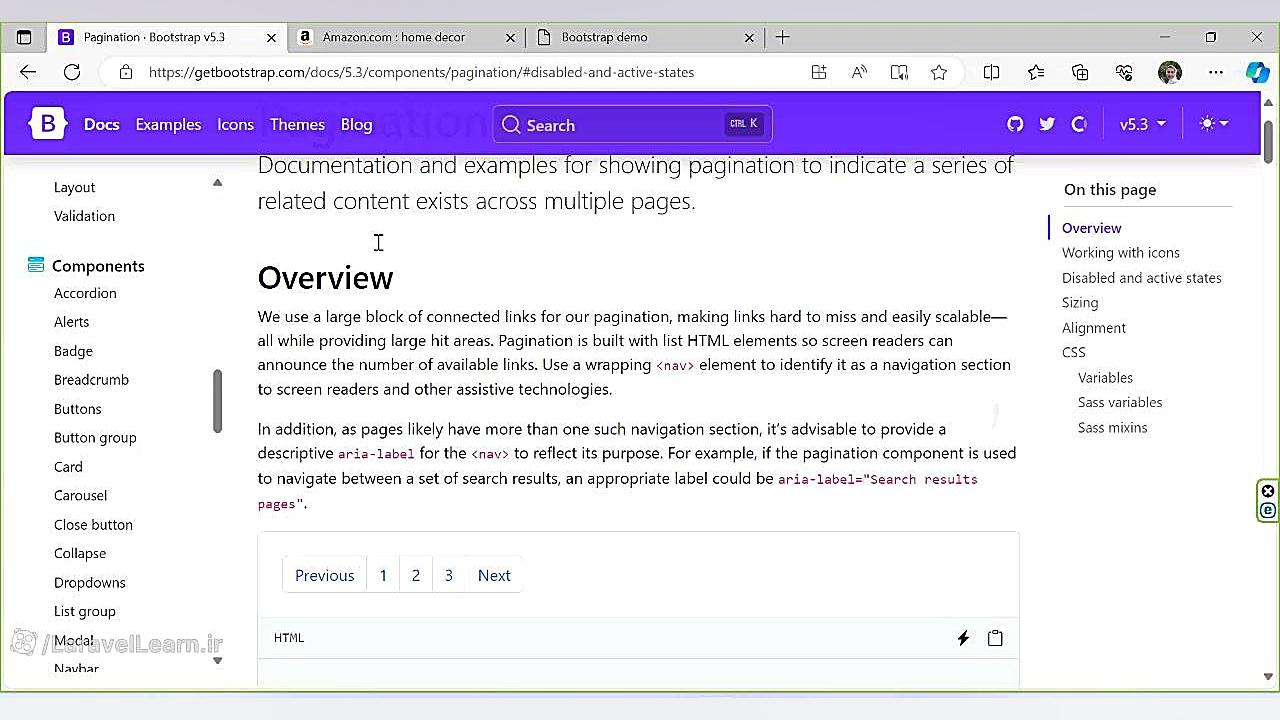Open Collections toolbar icon
This screenshot has height=720, width=1280.
[x=1080, y=72]
